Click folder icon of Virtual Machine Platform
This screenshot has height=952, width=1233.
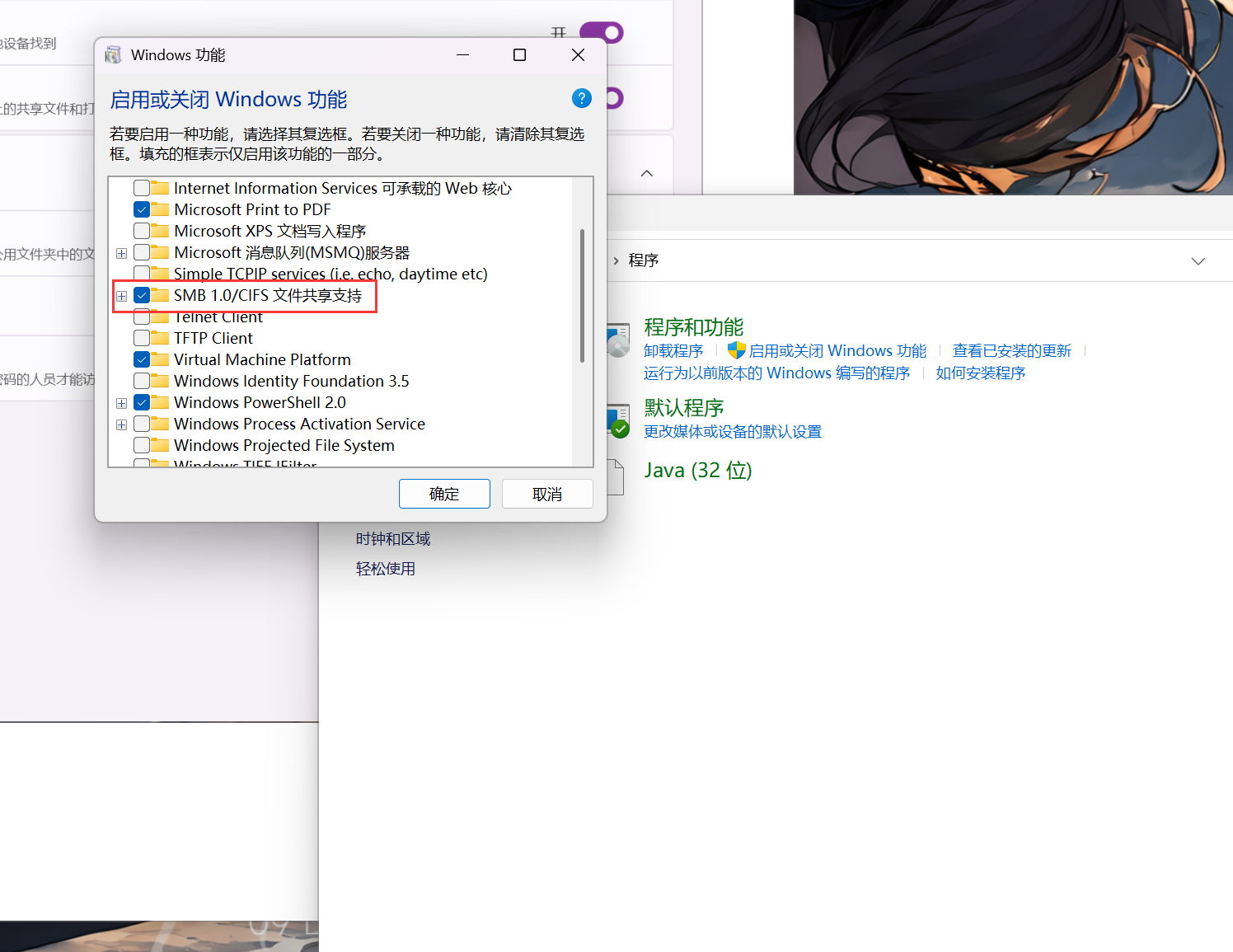click(x=160, y=359)
